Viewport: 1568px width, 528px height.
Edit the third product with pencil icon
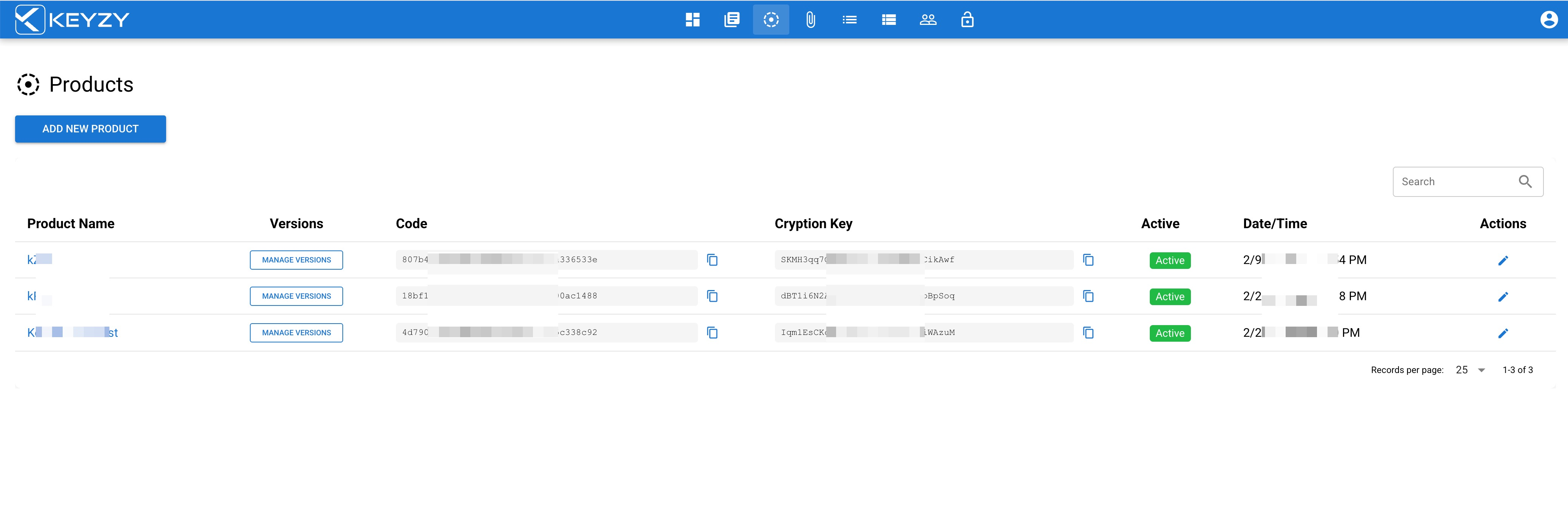[x=1503, y=333]
